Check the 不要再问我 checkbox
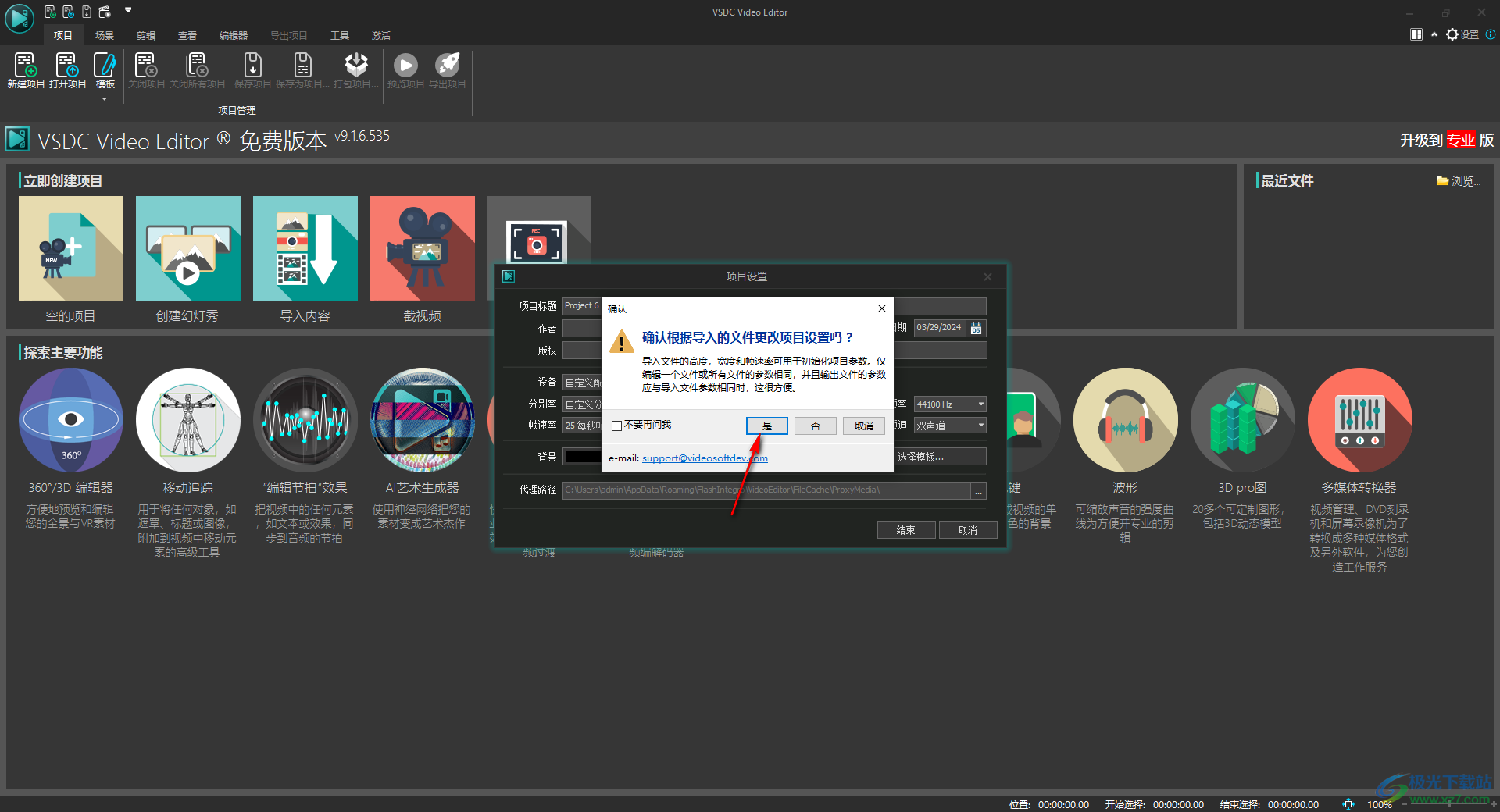 pyautogui.click(x=616, y=426)
